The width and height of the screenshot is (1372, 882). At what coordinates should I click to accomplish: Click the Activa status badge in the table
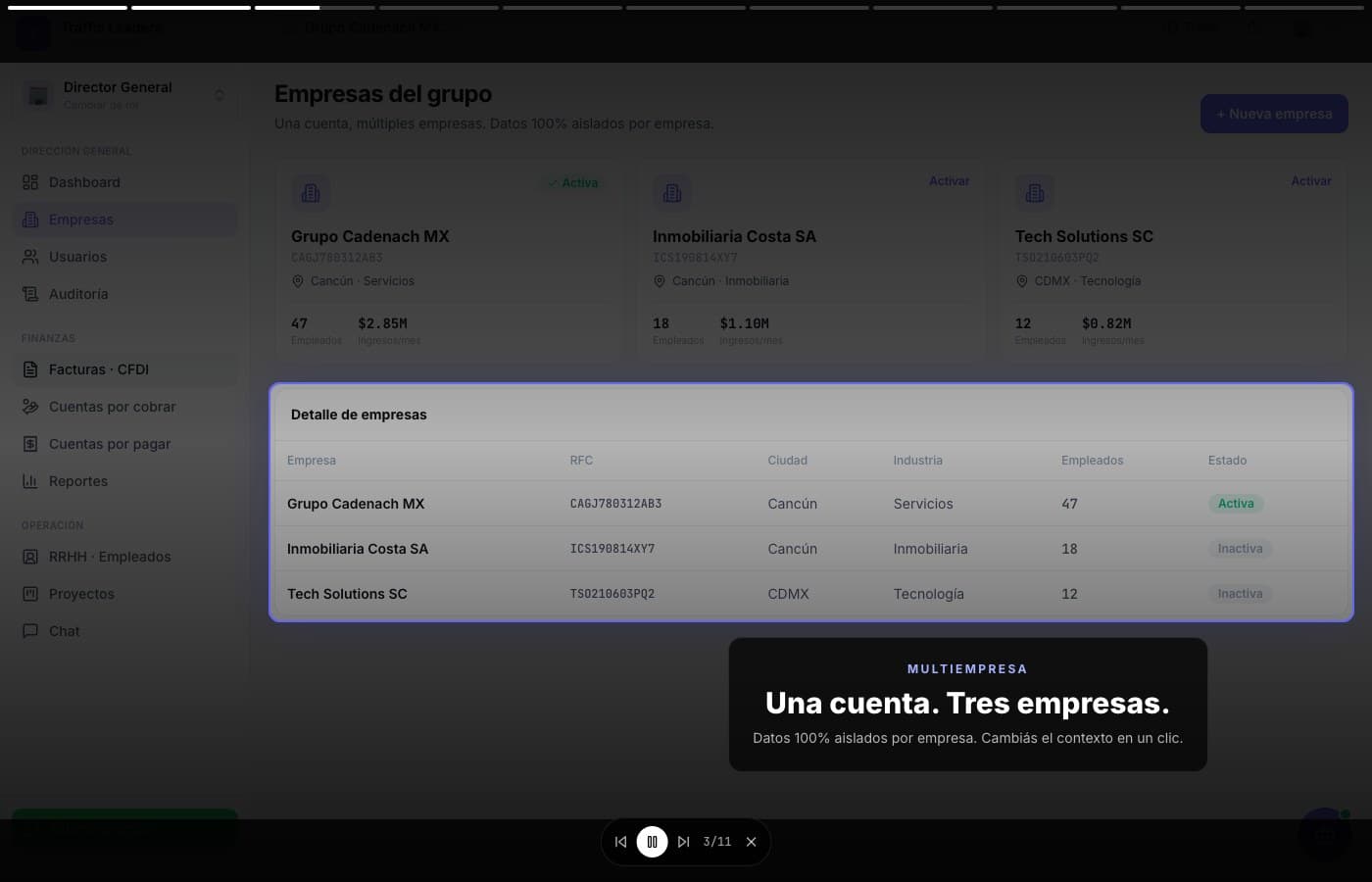pyautogui.click(x=1236, y=504)
